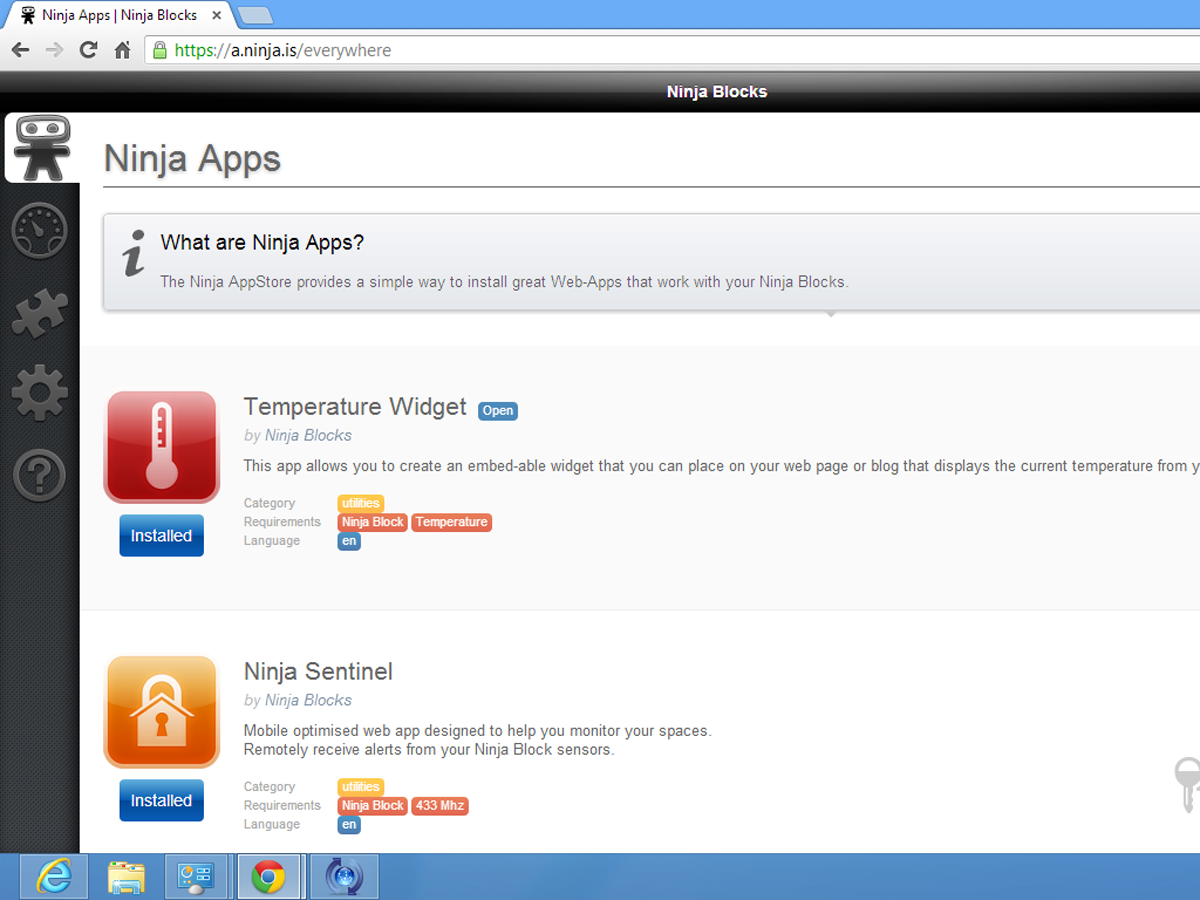Viewport: 1200px width, 900px height.
Task: Click en language tag on Ninja Sentinel
Action: pyautogui.click(x=349, y=825)
